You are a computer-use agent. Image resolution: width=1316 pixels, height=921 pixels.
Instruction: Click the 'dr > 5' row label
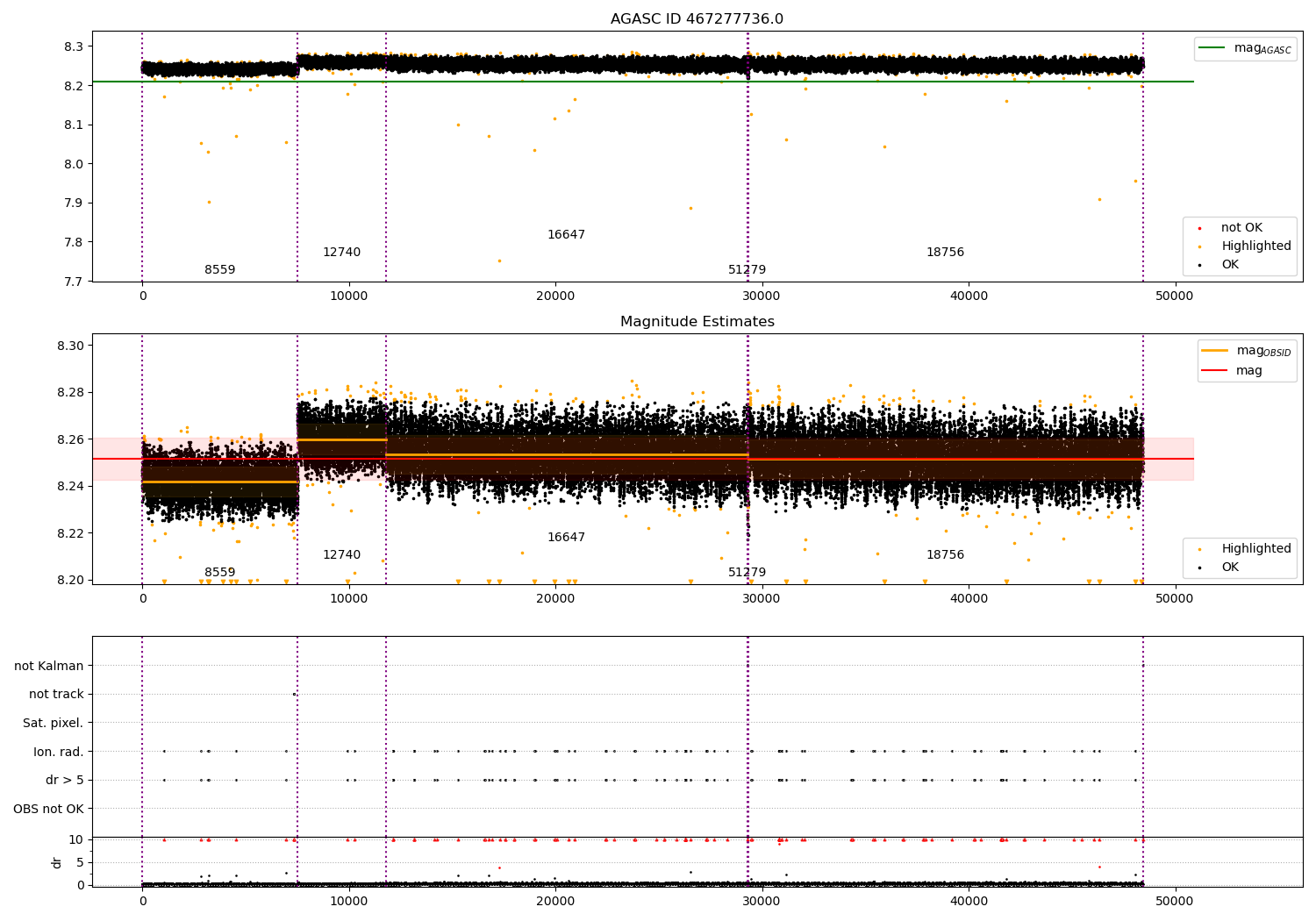pos(65,781)
